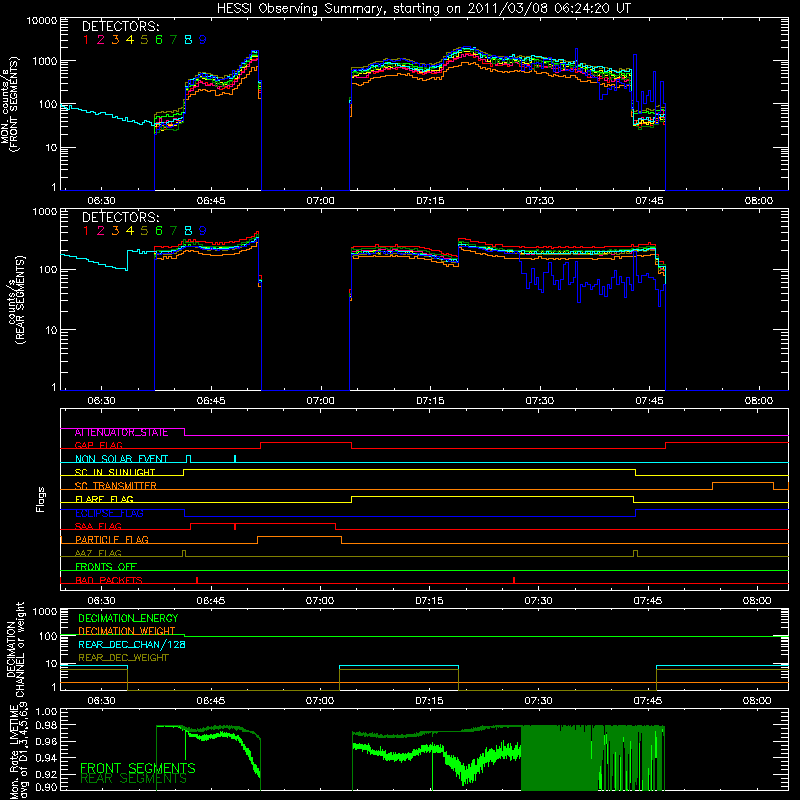Click blue detector '9' in rear segments legend
The height and width of the screenshot is (800, 800).
tap(203, 231)
